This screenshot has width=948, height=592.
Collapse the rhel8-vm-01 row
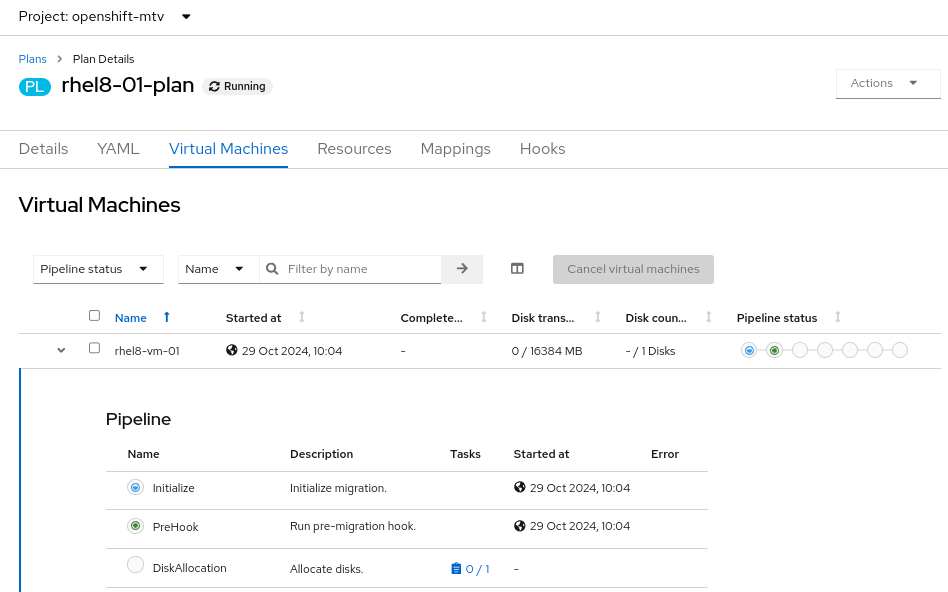click(x=61, y=350)
